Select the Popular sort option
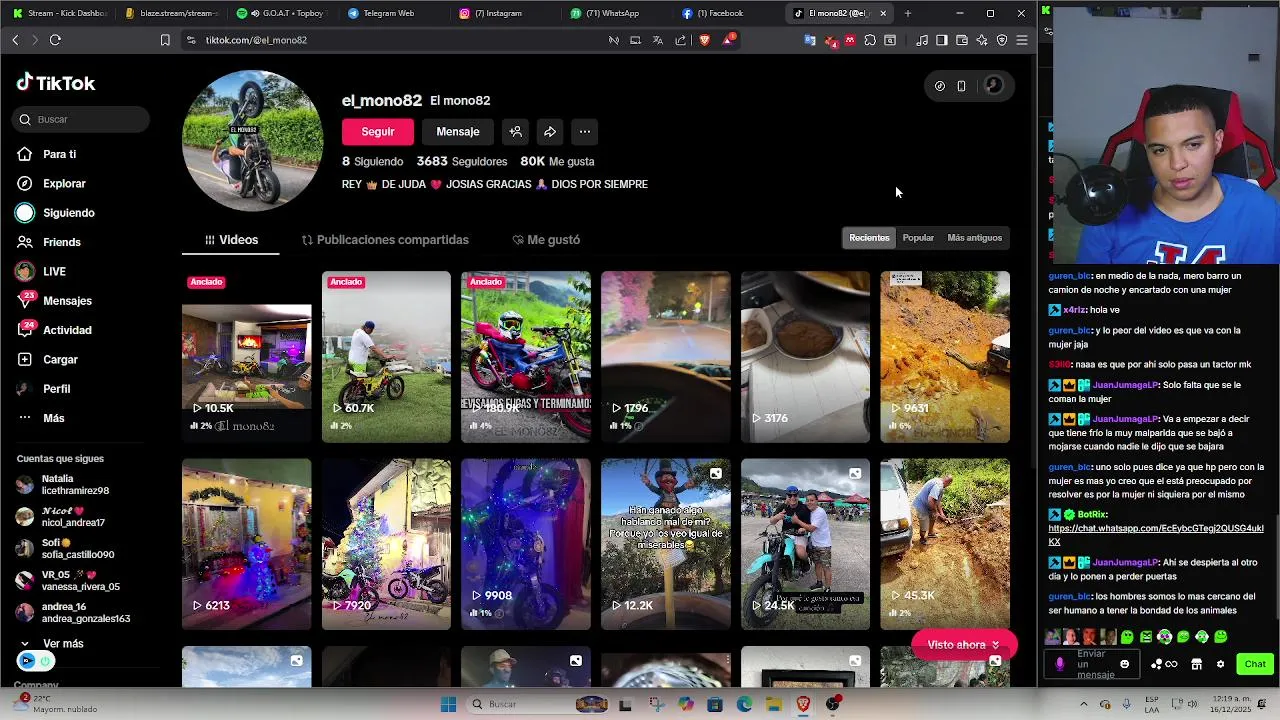The width and height of the screenshot is (1280, 720). coord(918,238)
